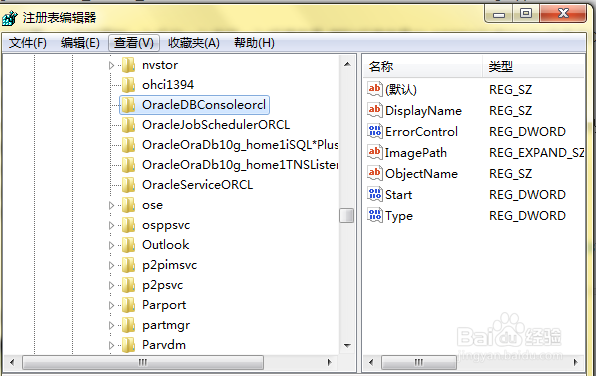Click the values pane scroll-left arrow
596x376 pixels.
click(371, 362)
